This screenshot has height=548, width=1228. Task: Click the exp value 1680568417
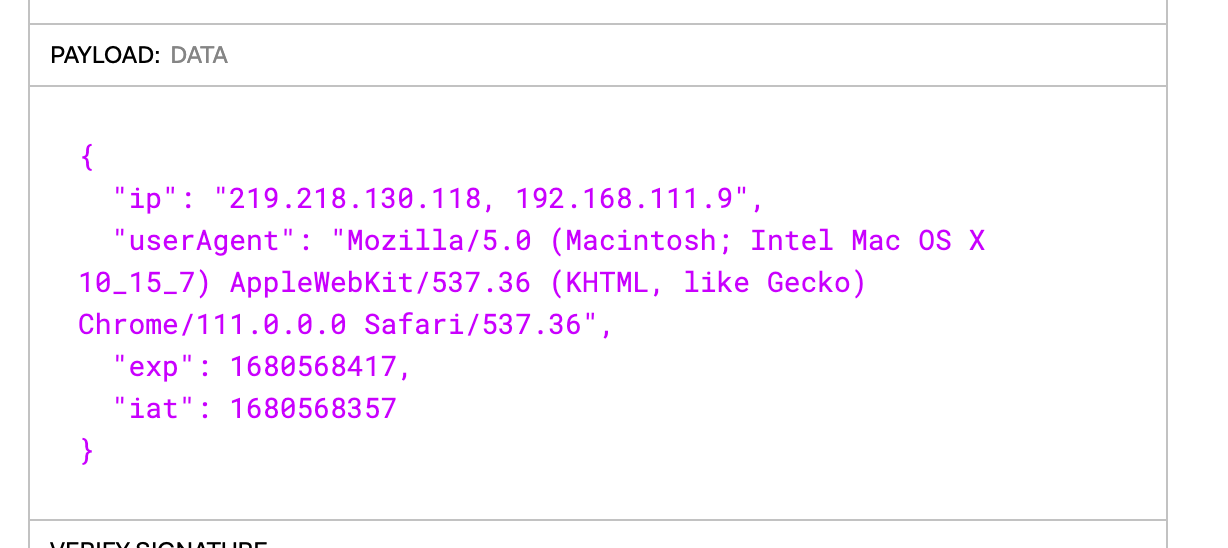(x=313, y=367)
